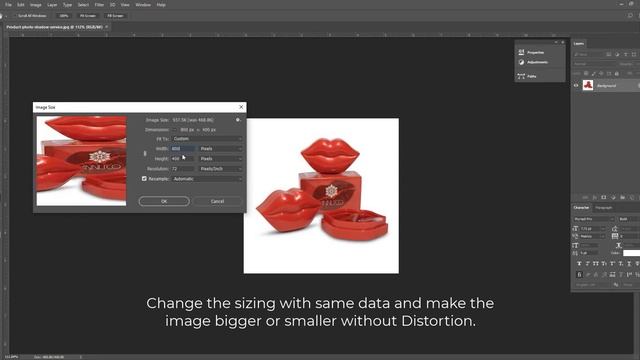Open the Width units dropdown
The height and width of the screenshot is (360, 640).
[220, 149]
